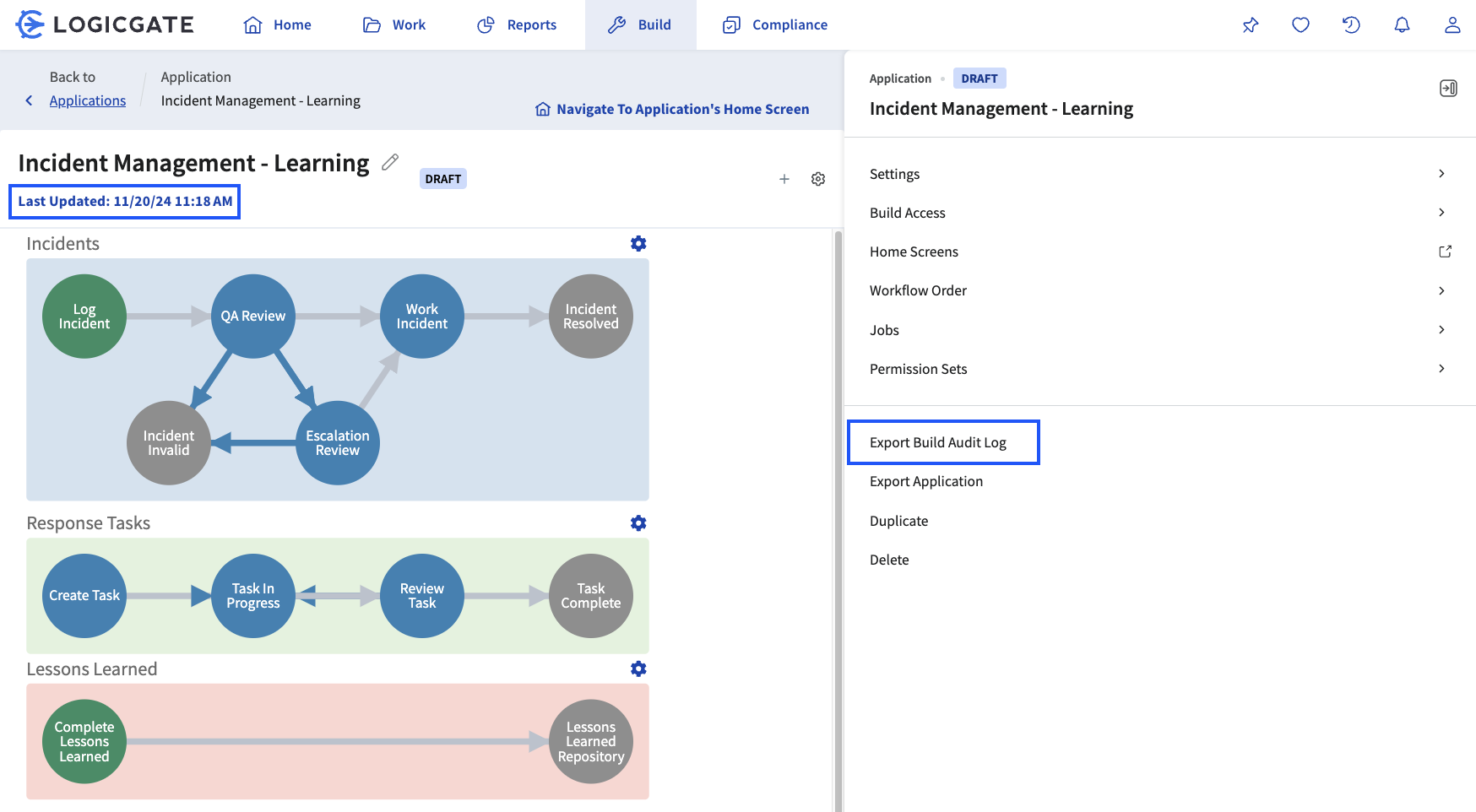Select Complete Lessons Learned step node
Viewport: 1476px width, 812px height.
pos(84,742)
